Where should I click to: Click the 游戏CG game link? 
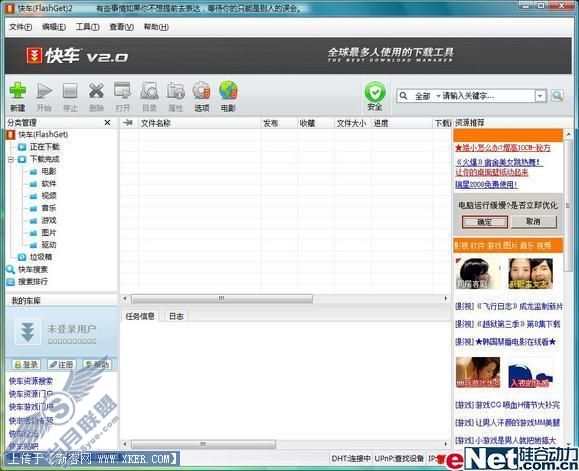507,405
